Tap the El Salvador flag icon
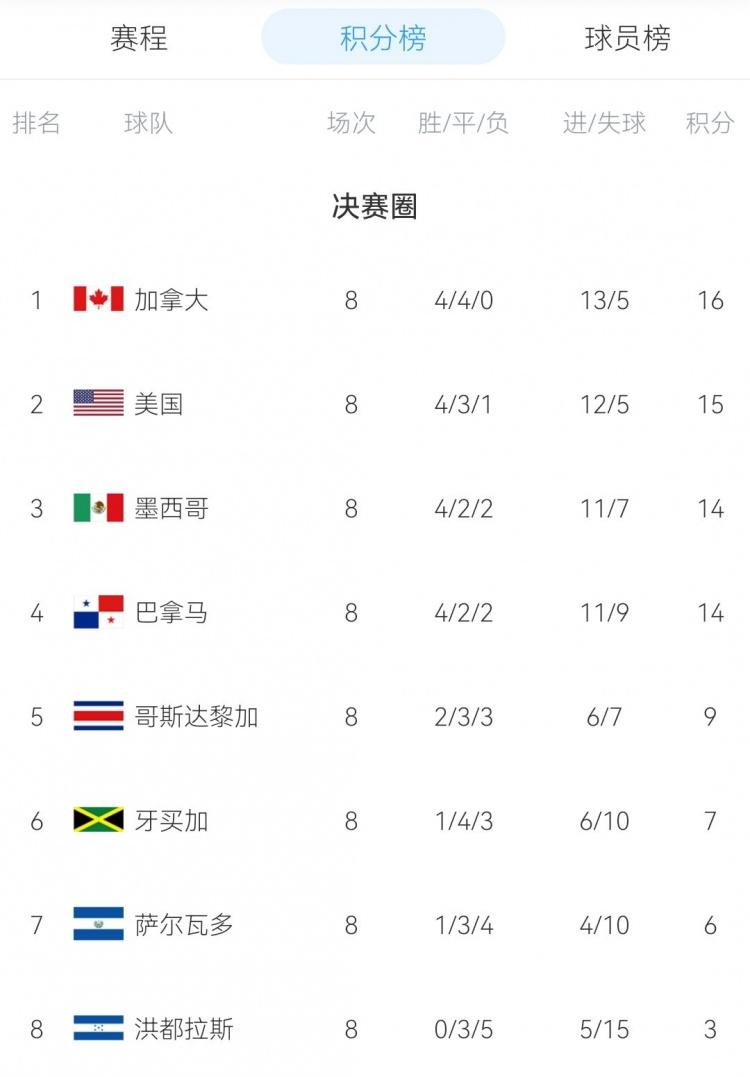 coord(98,924)
